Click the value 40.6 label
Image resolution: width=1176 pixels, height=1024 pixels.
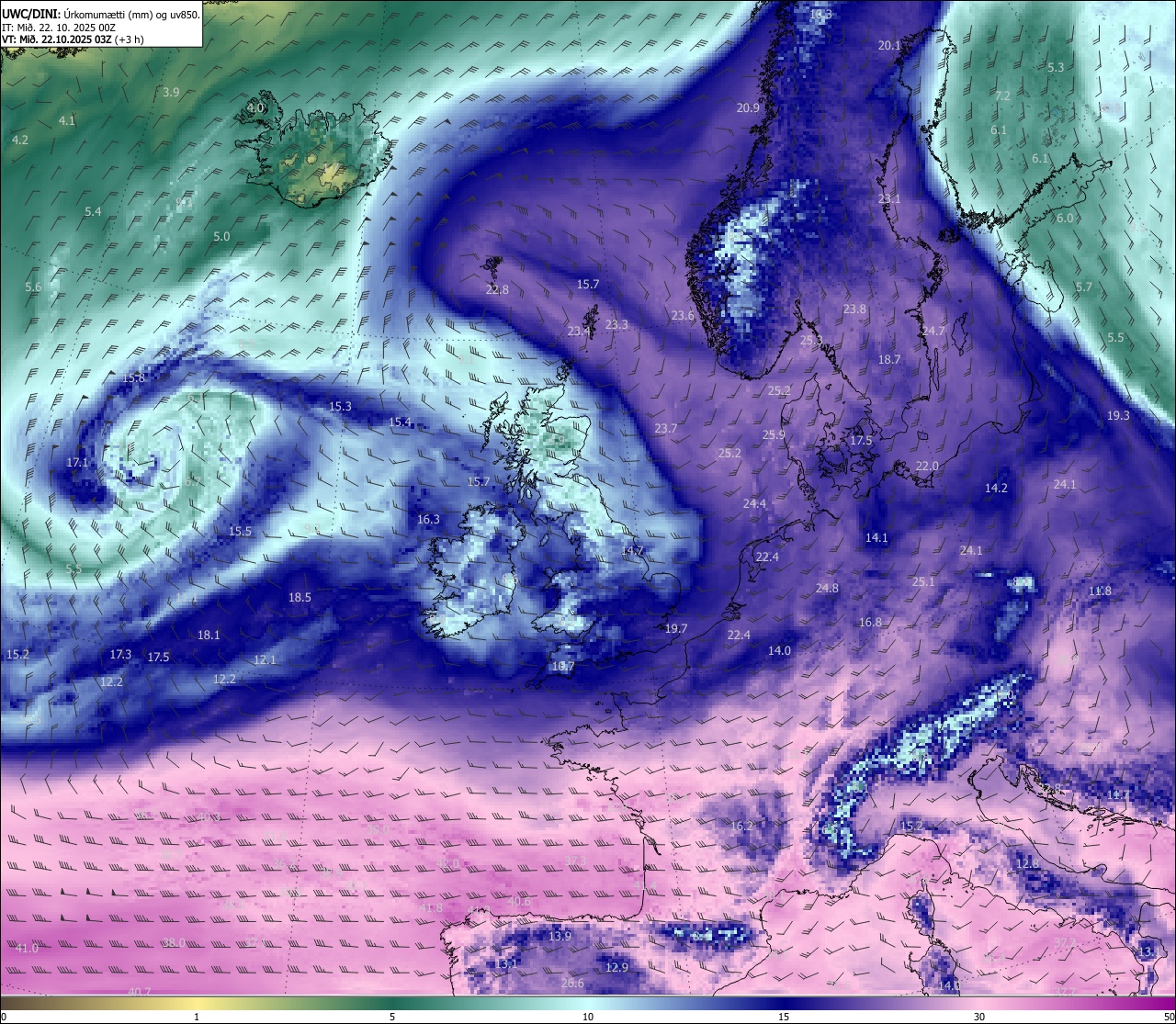point(519,902)
